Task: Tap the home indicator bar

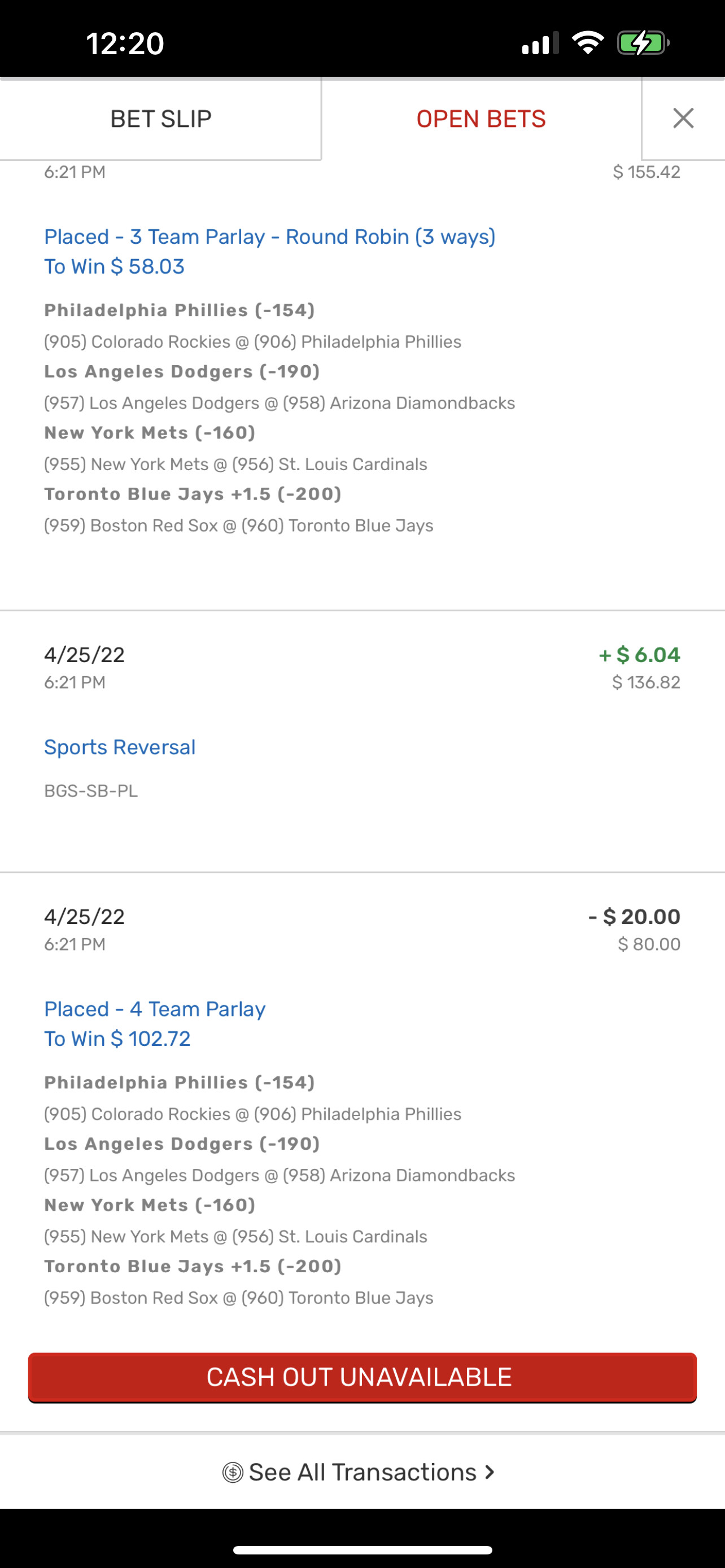Action: 362,1550
